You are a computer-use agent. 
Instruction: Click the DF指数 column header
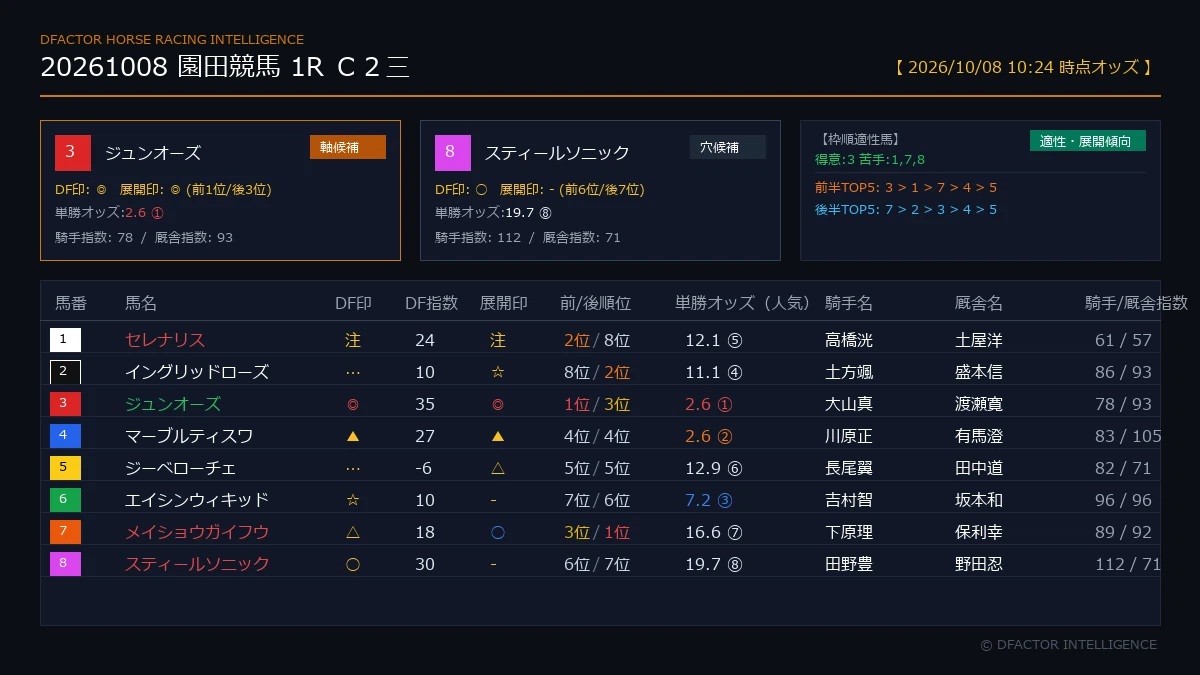[432, 303]
